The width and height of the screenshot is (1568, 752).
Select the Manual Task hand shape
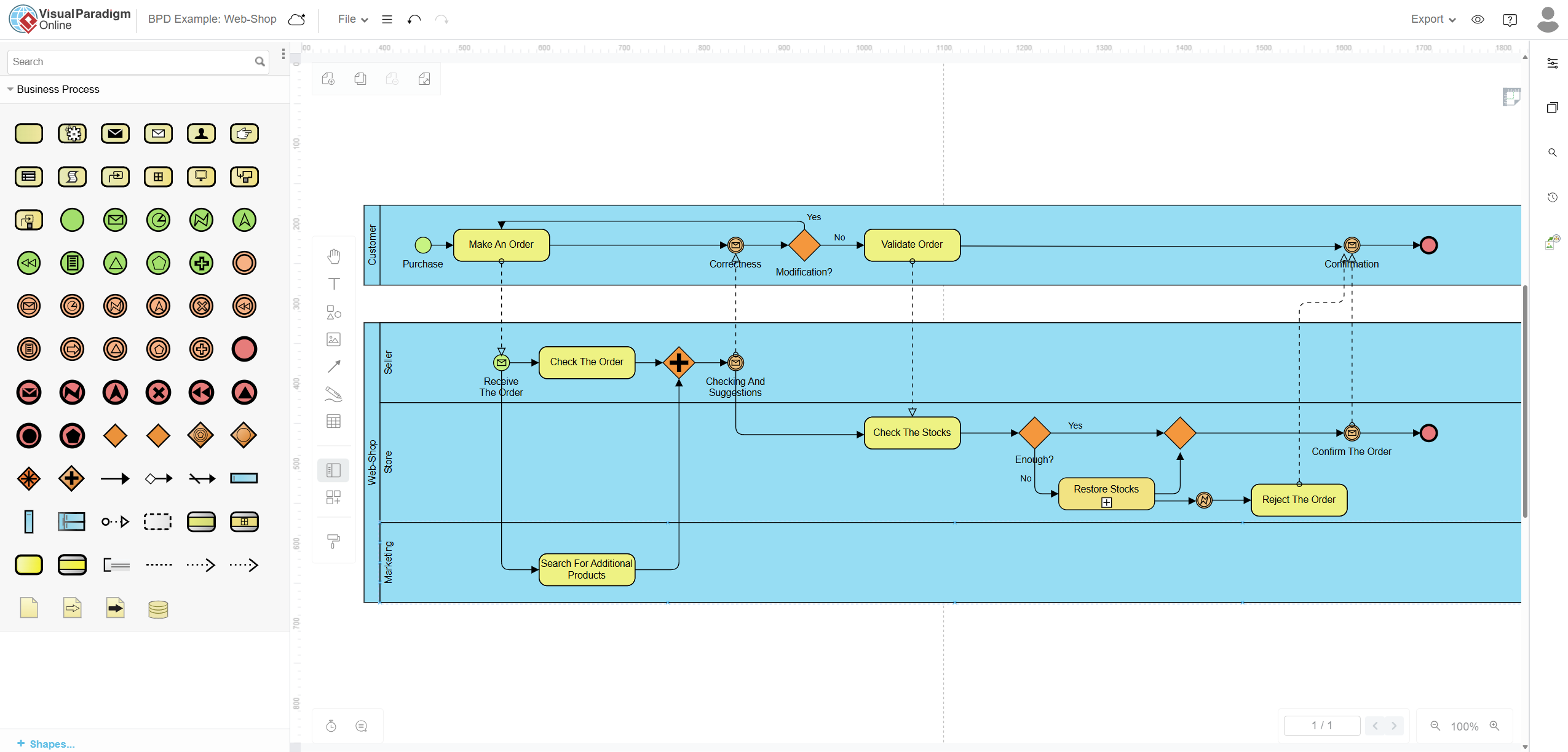(244, 133)
